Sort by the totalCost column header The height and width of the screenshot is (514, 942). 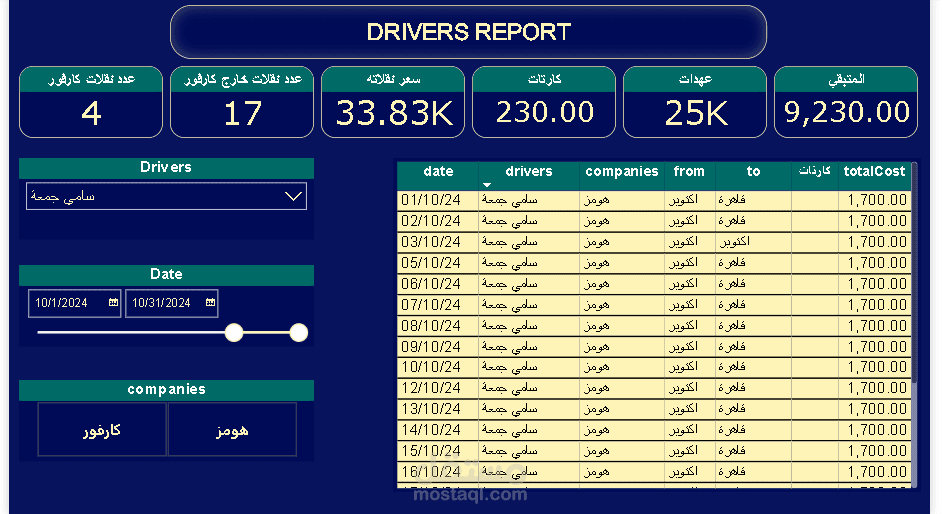coord(874,172)
